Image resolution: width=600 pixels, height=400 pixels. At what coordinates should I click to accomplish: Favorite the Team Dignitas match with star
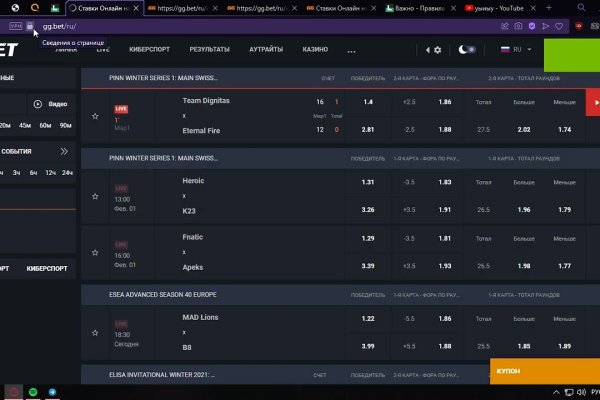(95, 116)
